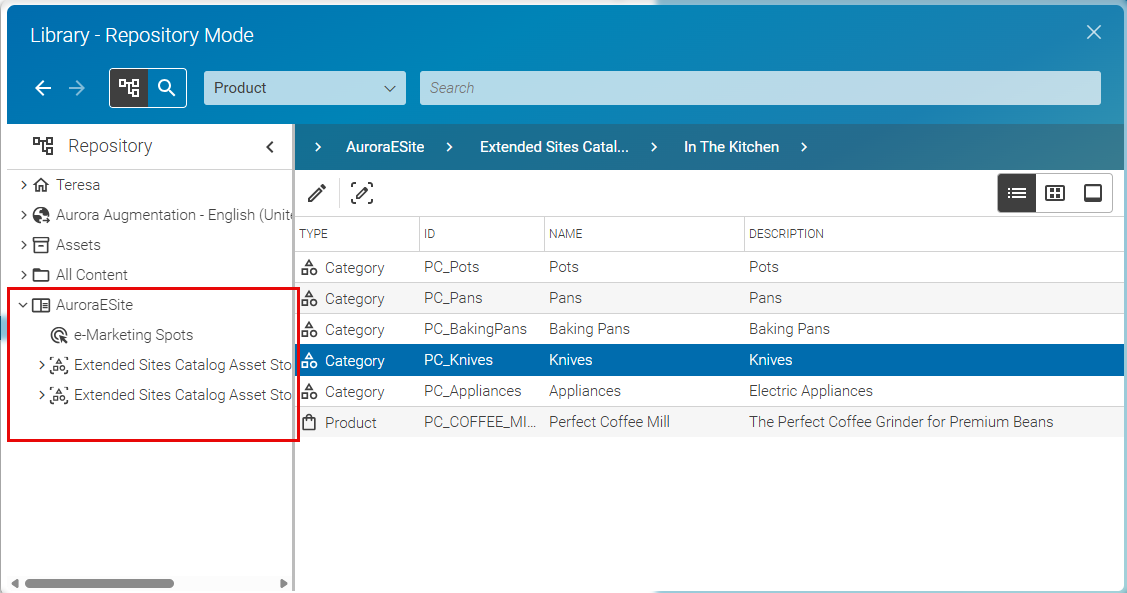Screen dimensions: 1127x593
Task: Select the Edit pencil icon in toolbar
Action: (316, 192)
